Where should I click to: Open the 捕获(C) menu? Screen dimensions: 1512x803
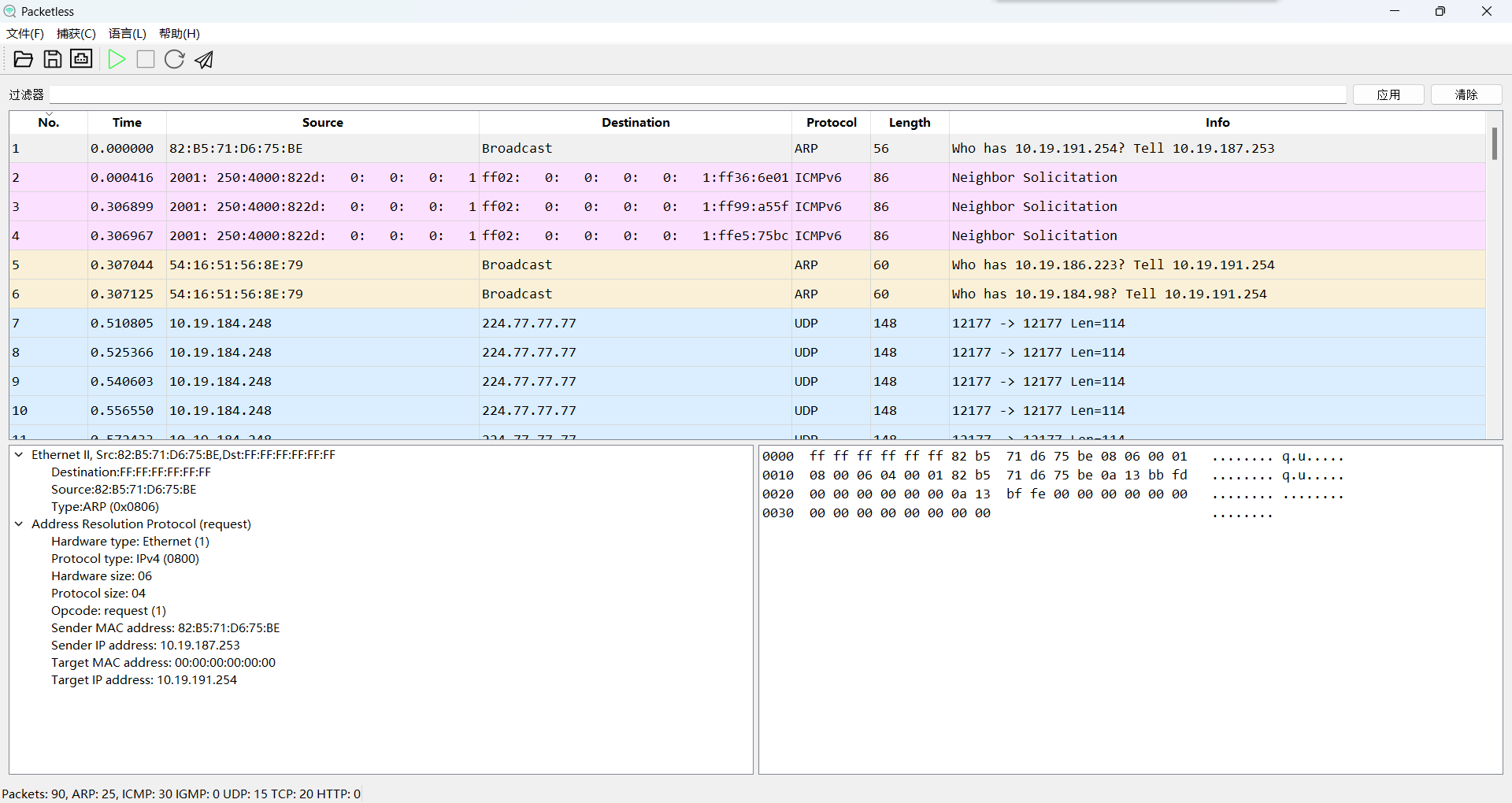(x=76, y=33)
